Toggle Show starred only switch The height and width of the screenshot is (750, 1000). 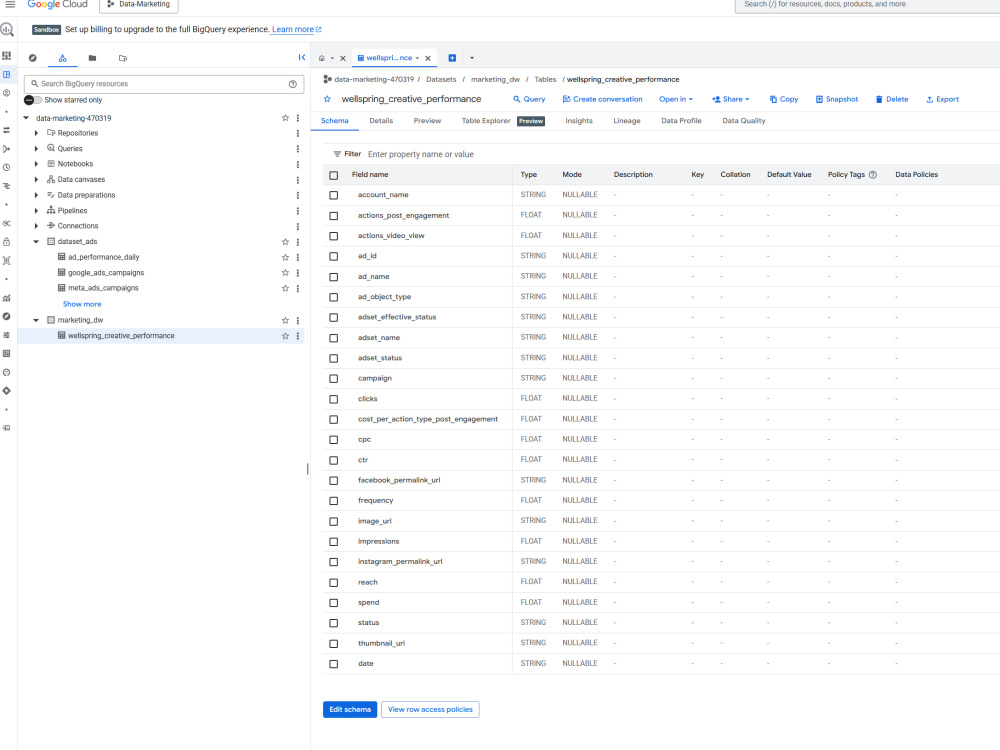coord(33,100)
